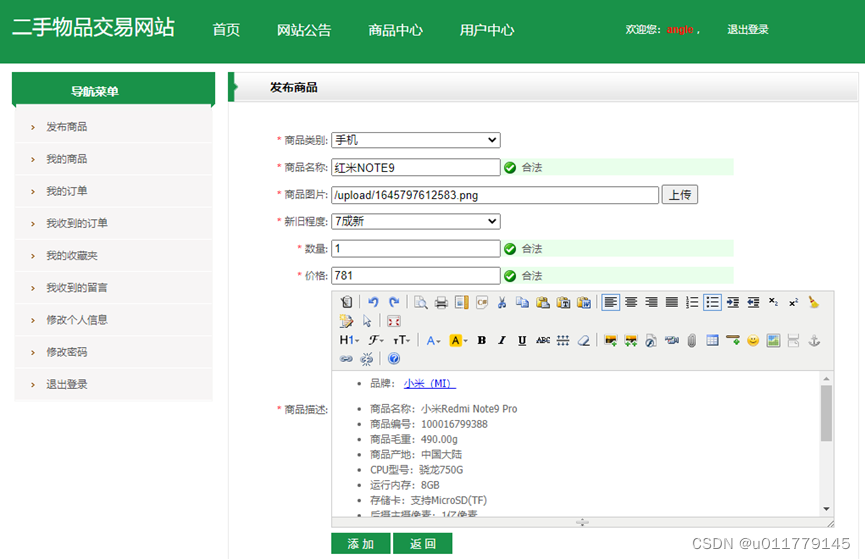This screenshot has width=865, height=559.
Task: Paste from Word icon
Action: (x=584, y=302)
